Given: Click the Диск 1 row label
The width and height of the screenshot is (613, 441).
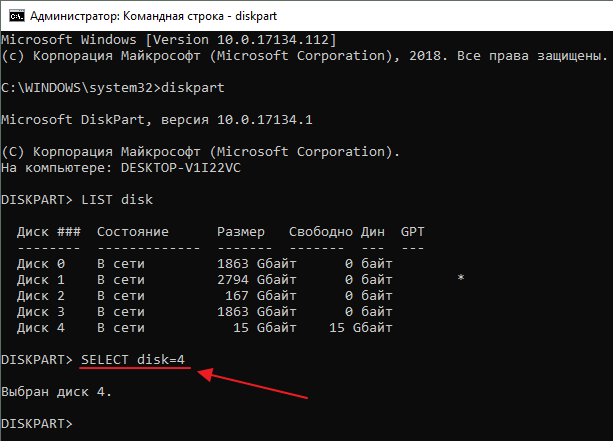Looking at the screenshot, I should coord(41,280).
